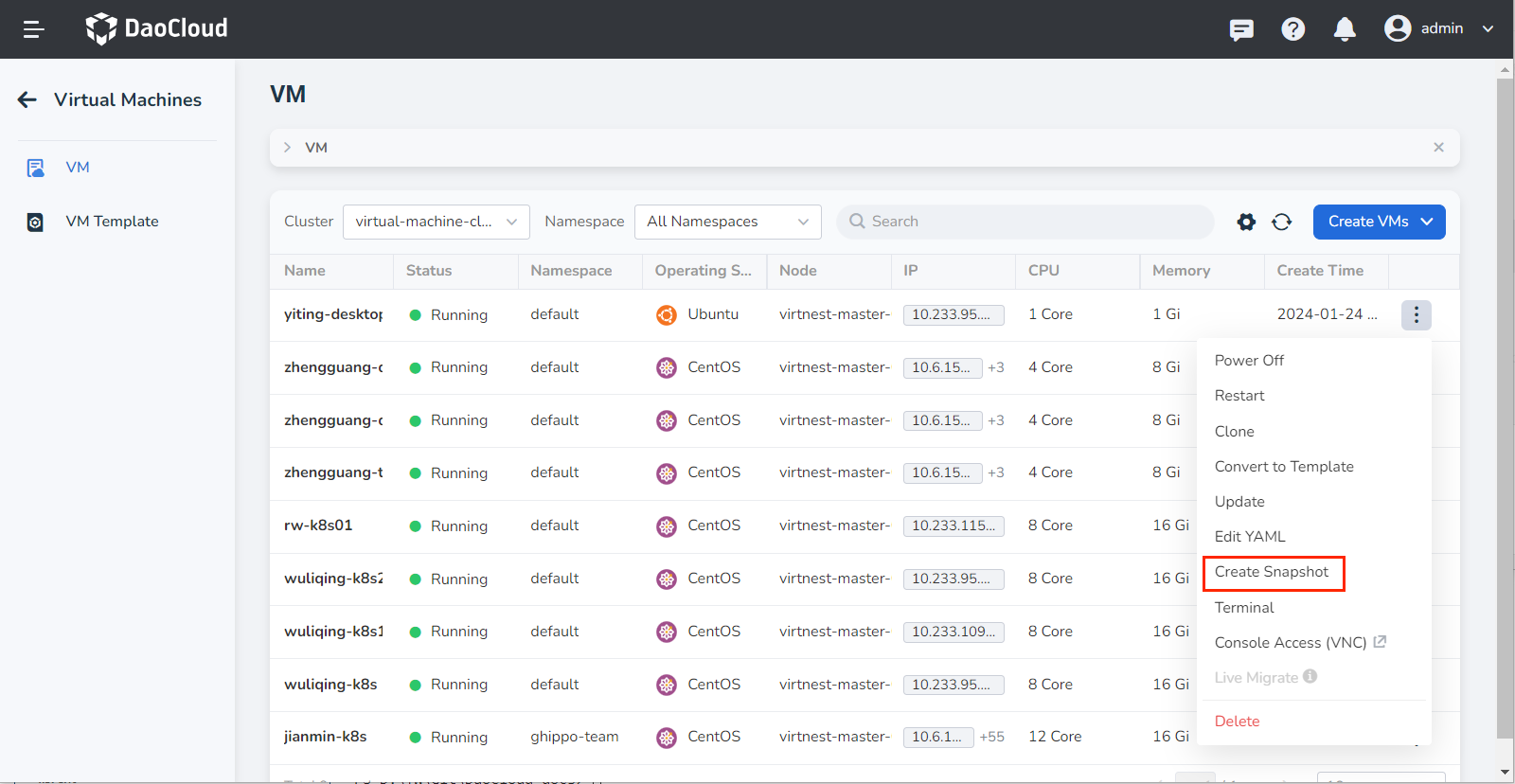Select Delete in the context menu
This screenshot has height=784, width=1515.
point(1237,722)
